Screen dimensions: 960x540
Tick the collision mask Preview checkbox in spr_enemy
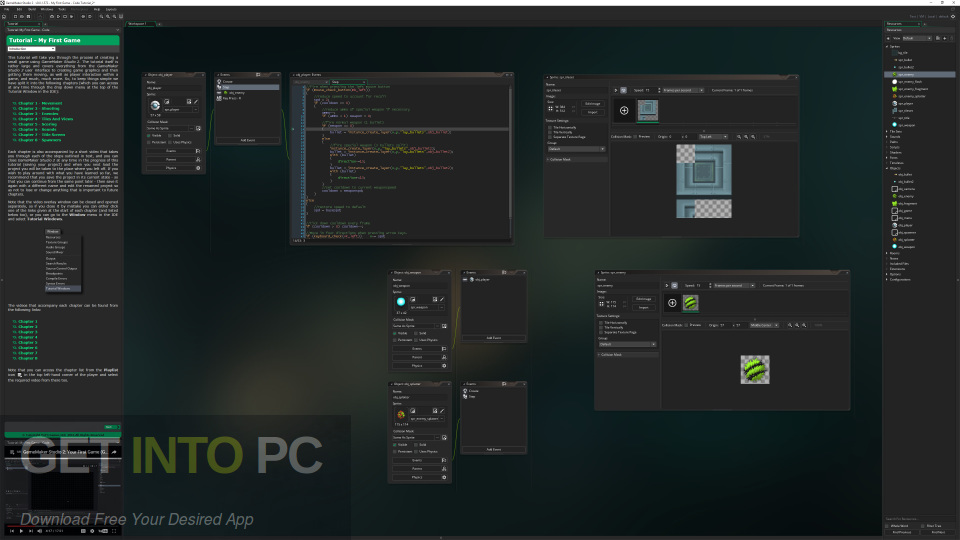tap(687, 325)
